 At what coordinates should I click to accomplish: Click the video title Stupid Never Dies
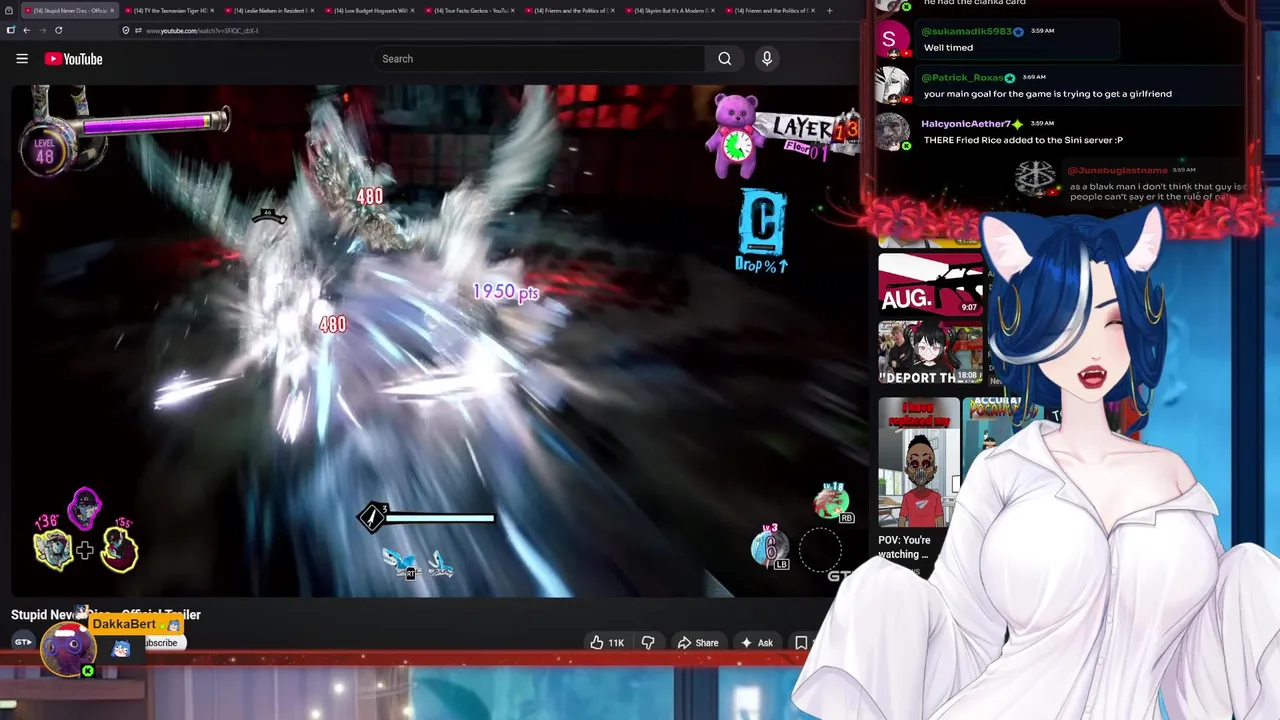(106, 615)
